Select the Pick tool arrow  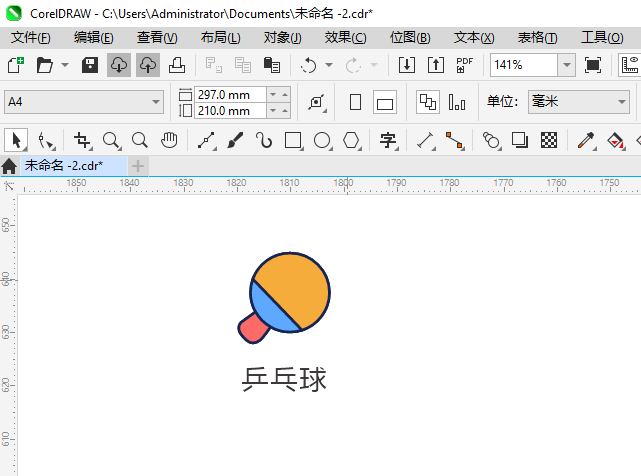[16, 140]
